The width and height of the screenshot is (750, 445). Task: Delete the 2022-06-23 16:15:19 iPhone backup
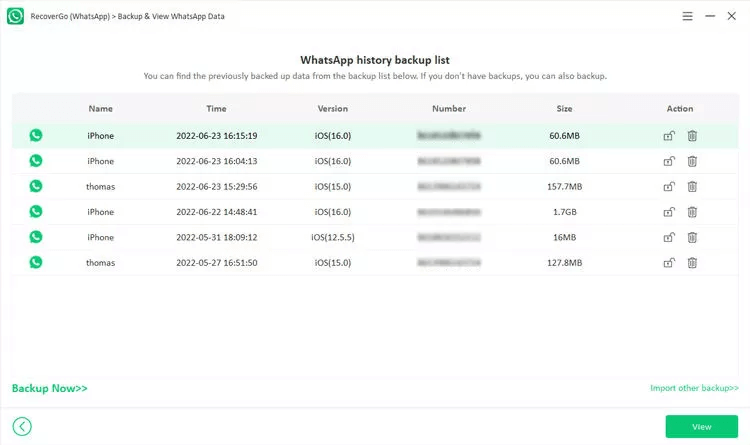click(692, 135)
